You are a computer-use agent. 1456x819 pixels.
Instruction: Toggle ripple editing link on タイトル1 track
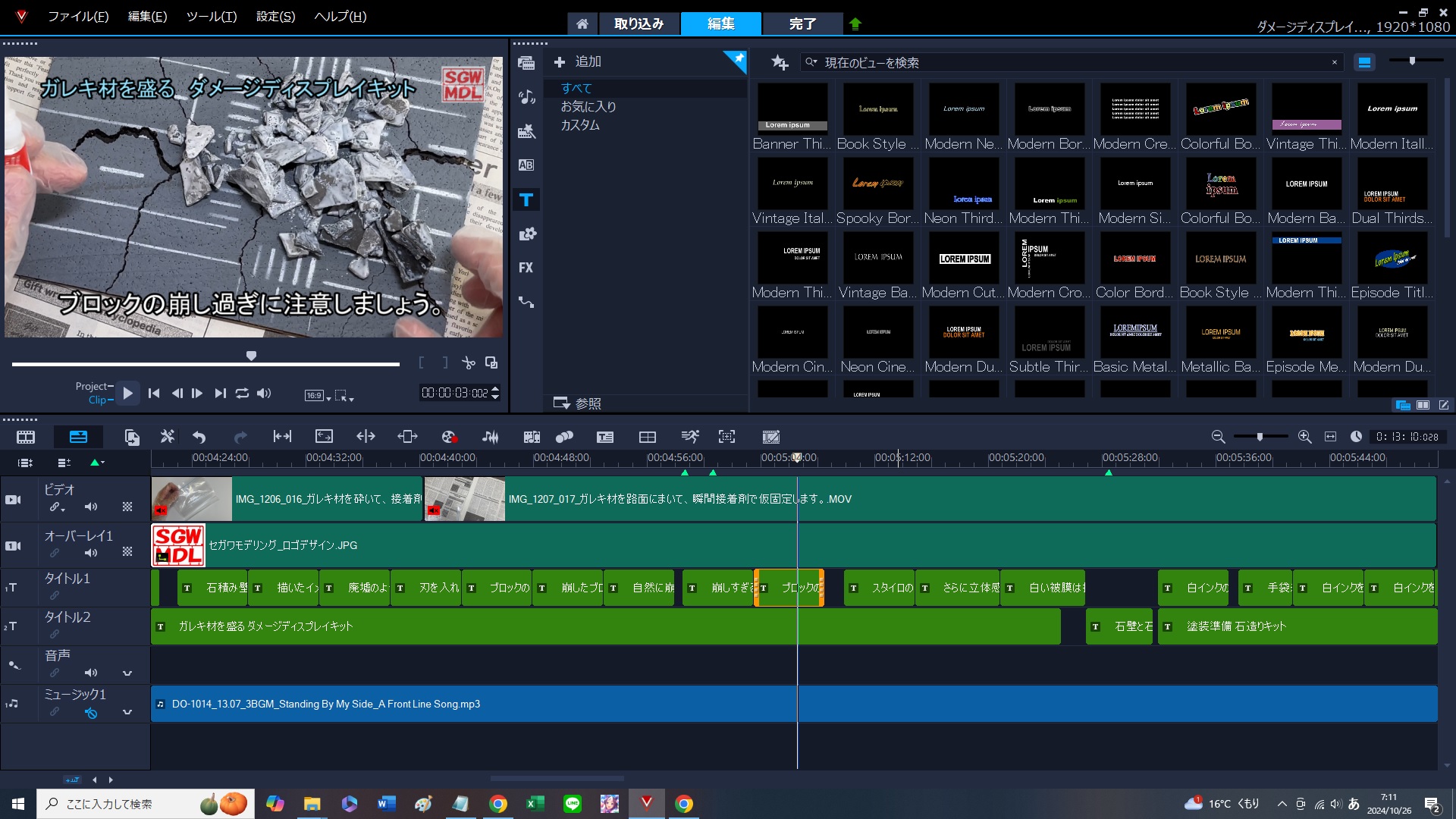55,595
